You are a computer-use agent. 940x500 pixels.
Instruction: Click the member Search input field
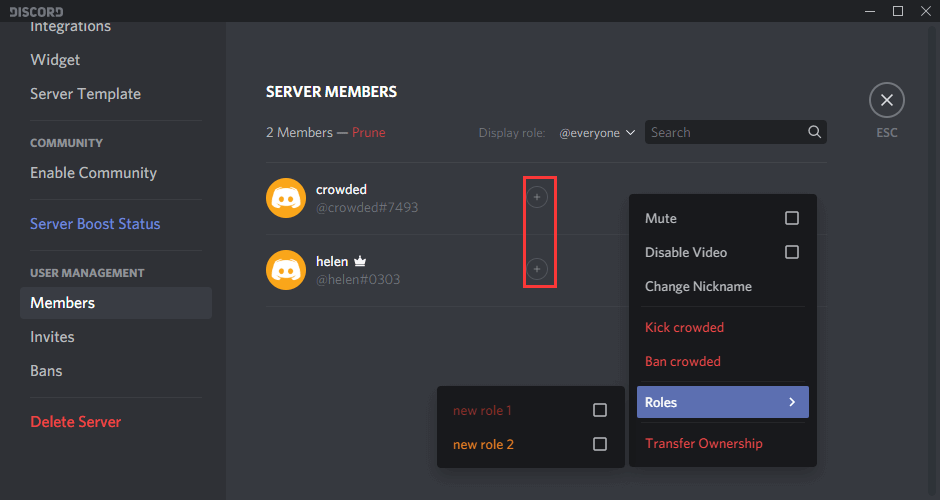tap(725, 132)
